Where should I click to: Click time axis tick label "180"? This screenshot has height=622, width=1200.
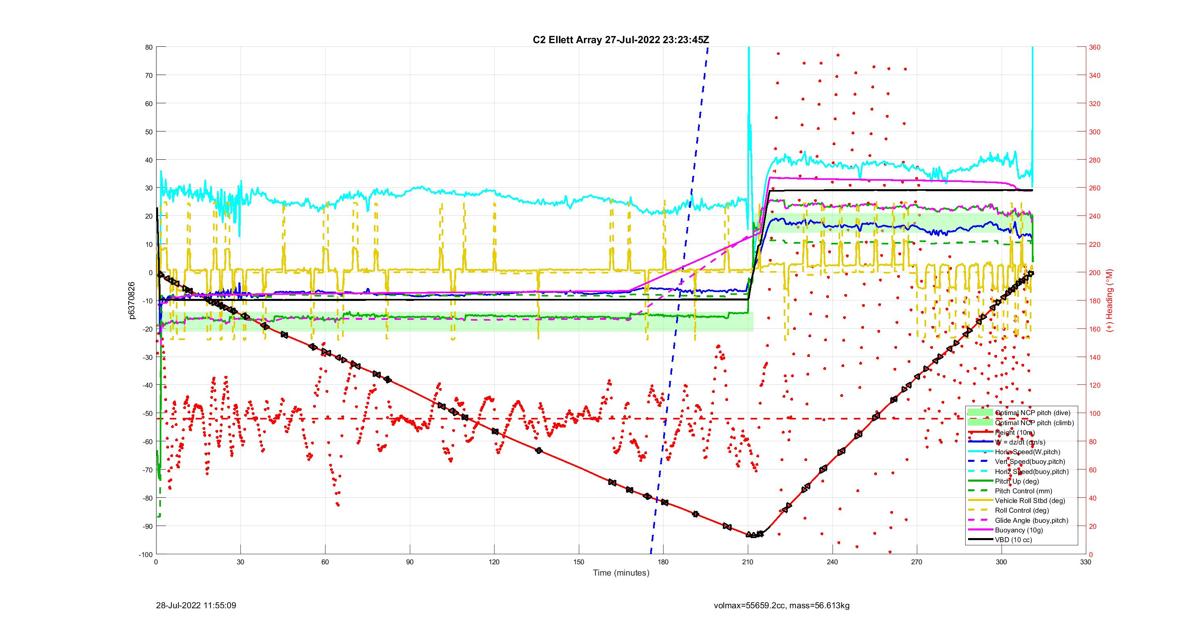(663, 563)
